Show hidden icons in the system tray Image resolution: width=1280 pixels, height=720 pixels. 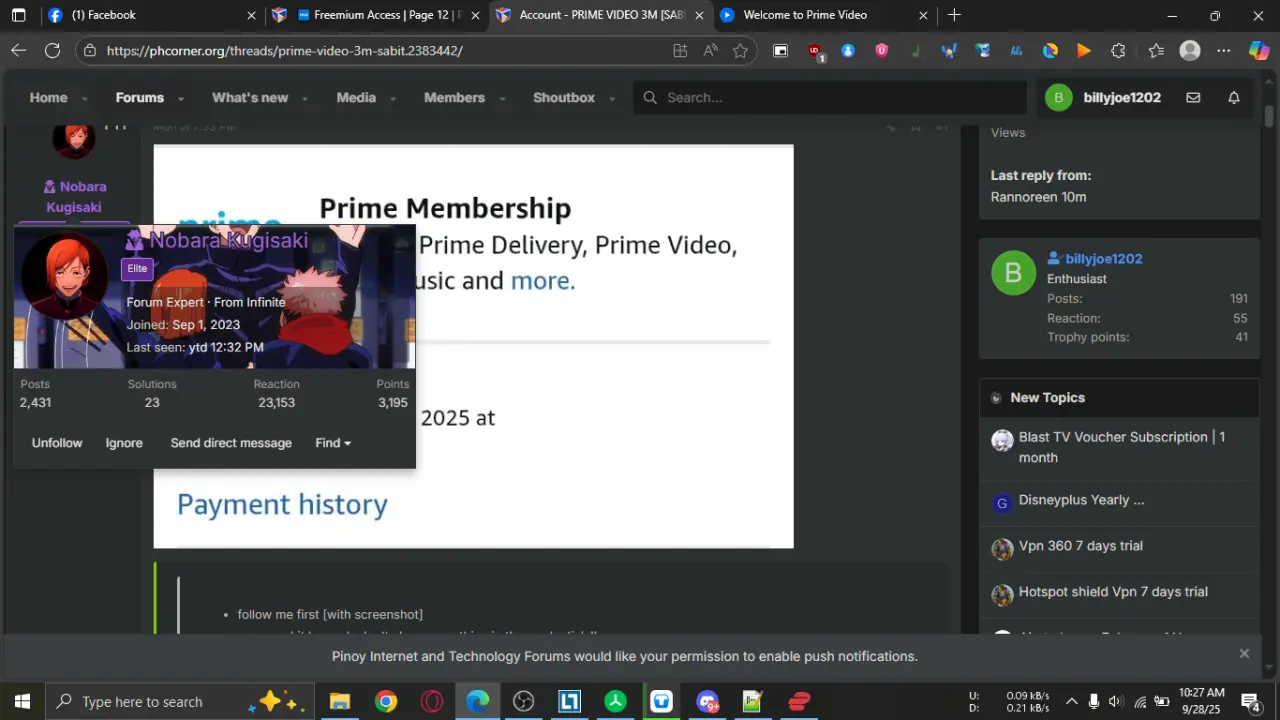(x=1071, y=702)
